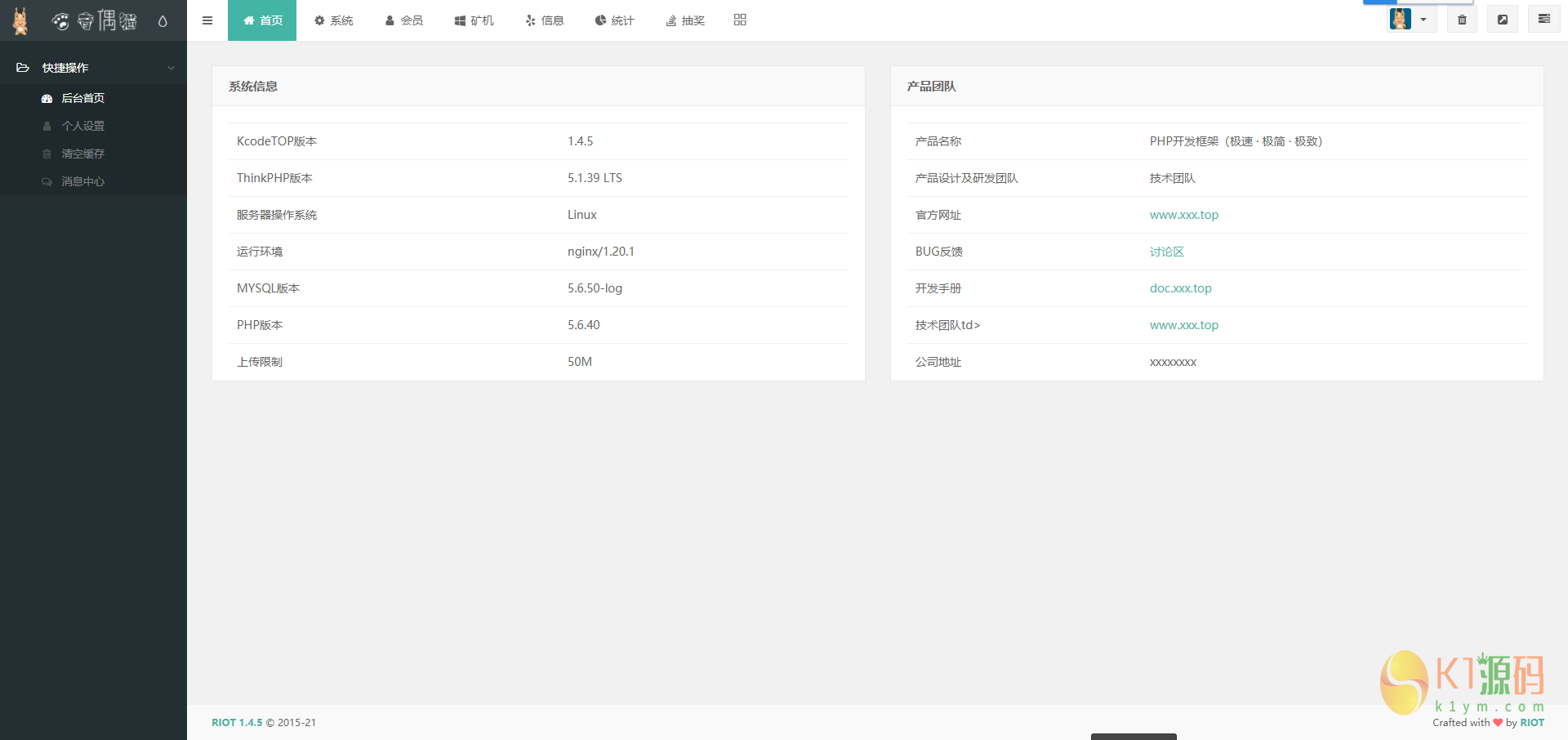This screenshot has width=1568, height=740.
Task: Click the 50M upload limit value
Action: pyautogui.click(x=580, y=362)
